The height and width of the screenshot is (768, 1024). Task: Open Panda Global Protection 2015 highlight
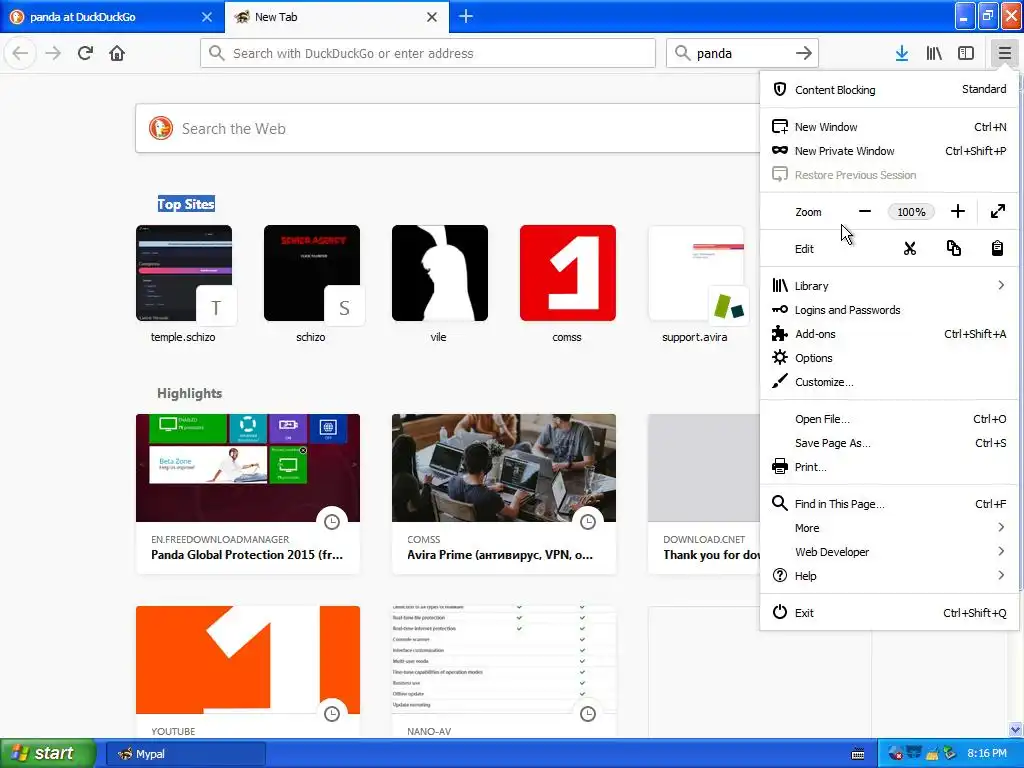(248, 494)
